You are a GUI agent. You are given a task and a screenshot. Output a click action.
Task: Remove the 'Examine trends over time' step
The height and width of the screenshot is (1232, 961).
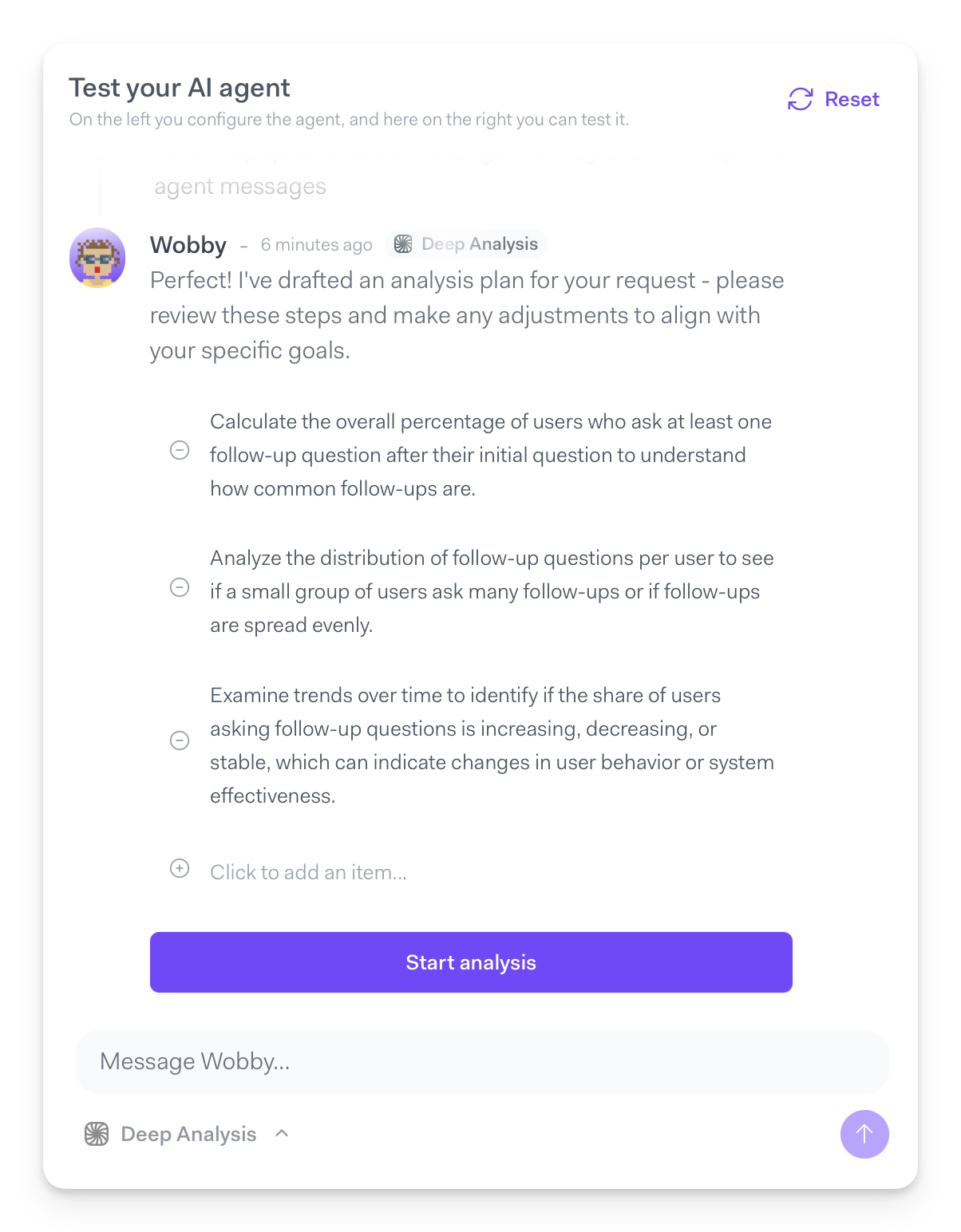coord(180,740)
